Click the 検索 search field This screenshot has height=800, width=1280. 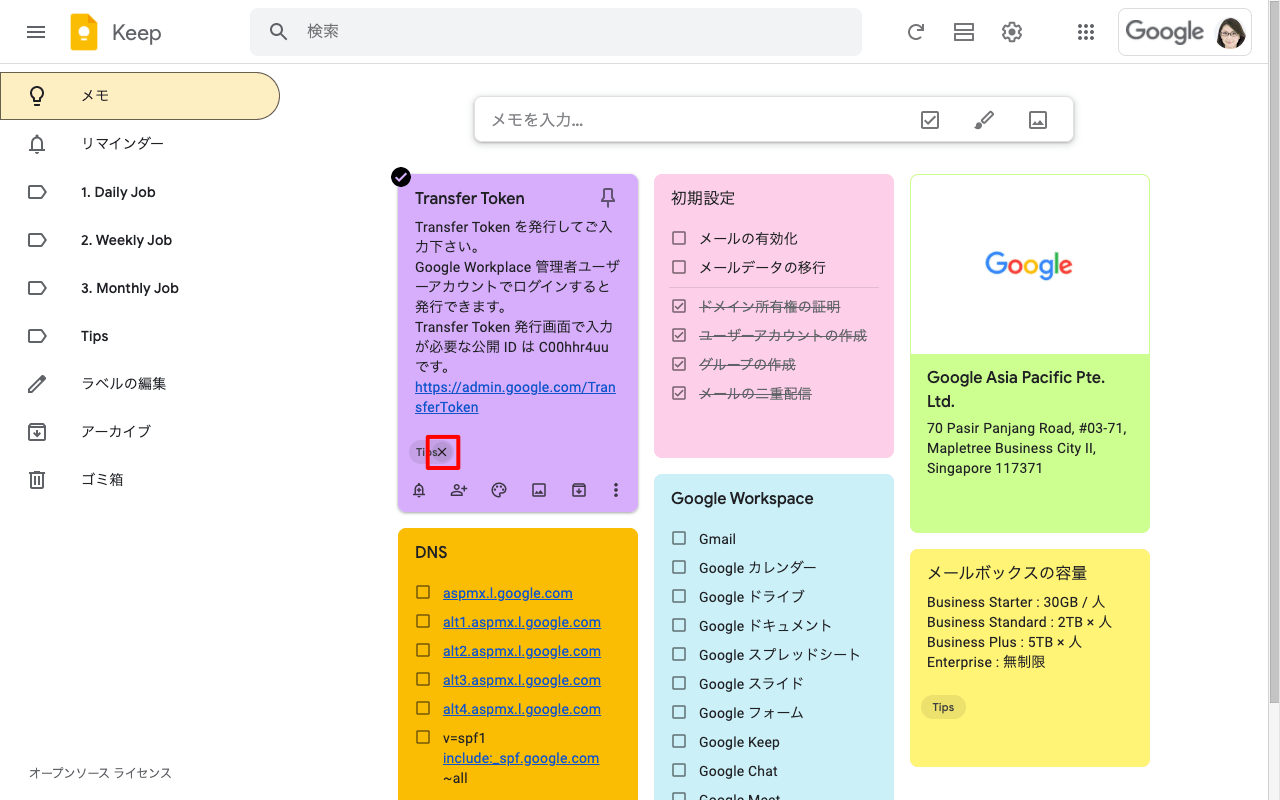[556, 32]
